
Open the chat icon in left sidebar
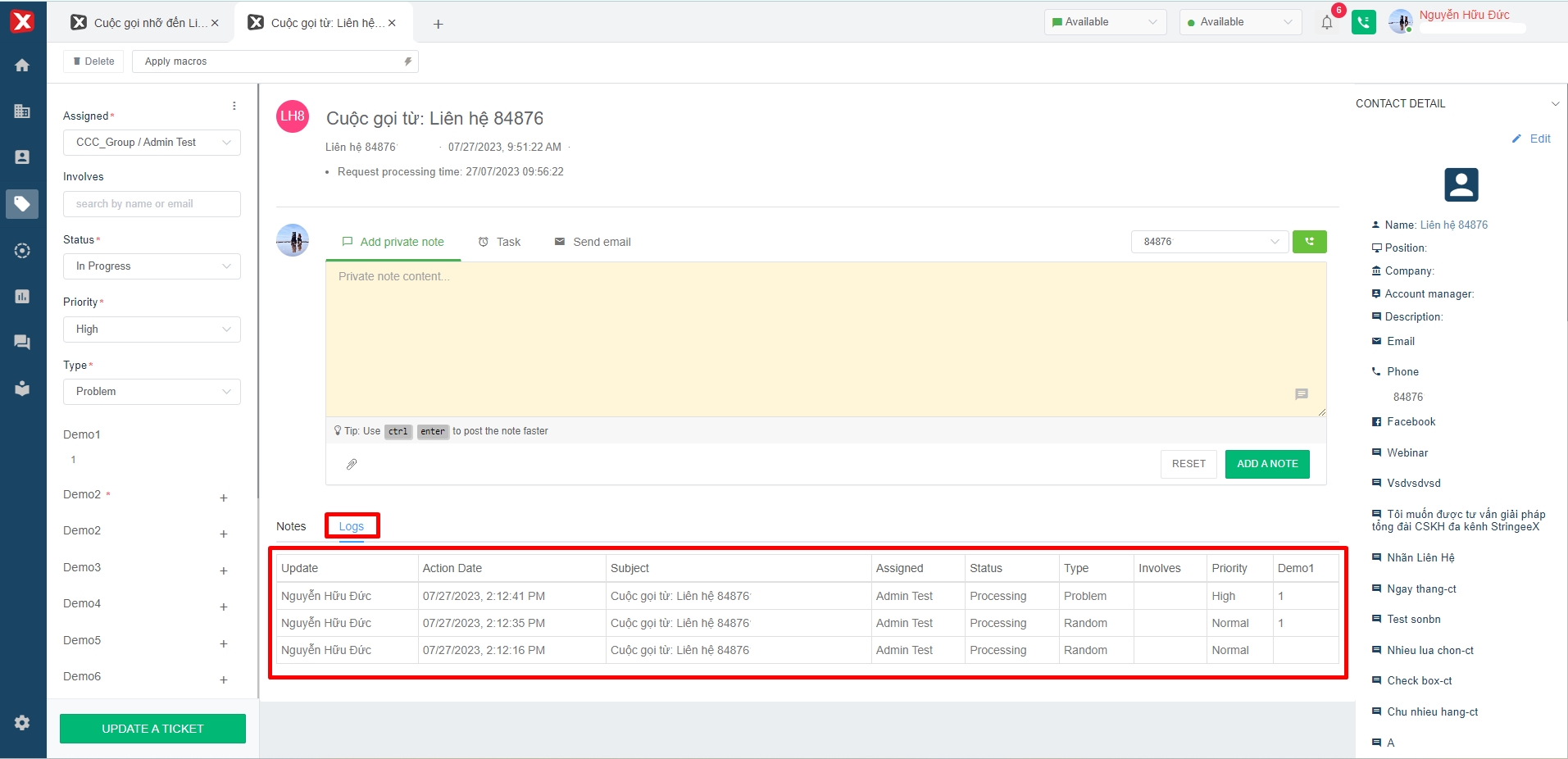pos(22,342)
